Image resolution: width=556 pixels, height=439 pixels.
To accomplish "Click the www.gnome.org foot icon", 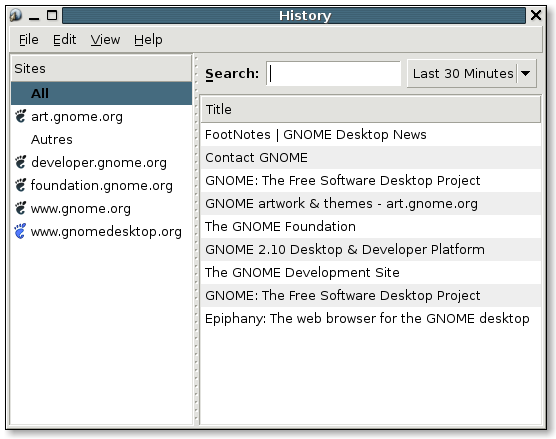I will pos(21,208).
